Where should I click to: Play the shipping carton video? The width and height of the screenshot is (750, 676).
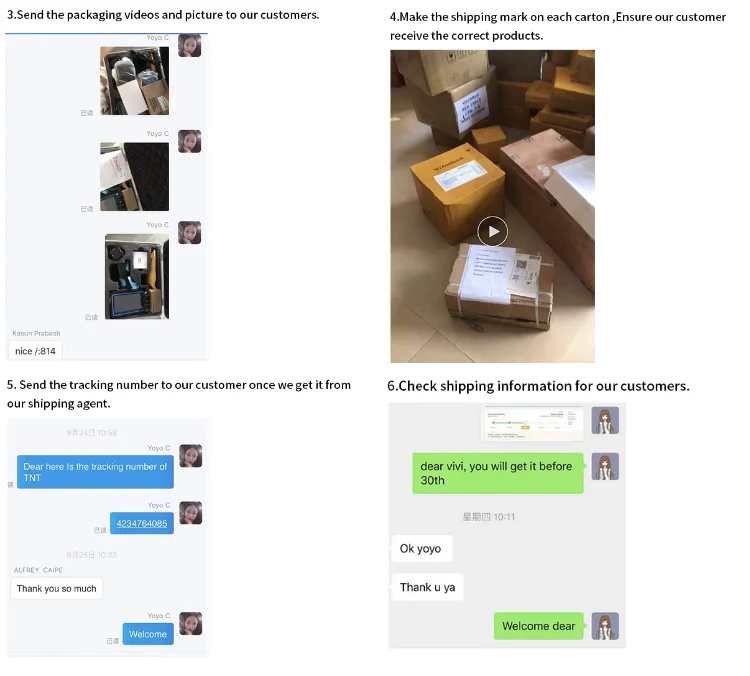(x=492, y=232)
